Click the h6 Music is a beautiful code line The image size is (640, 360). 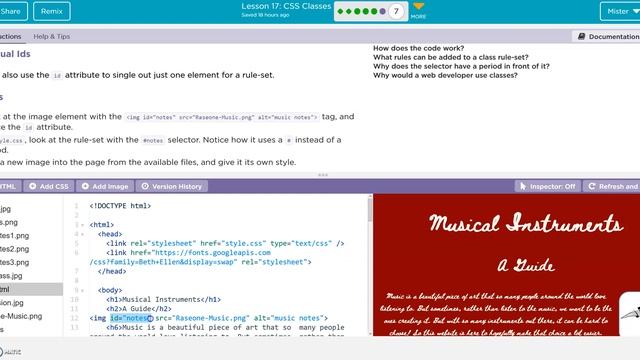pyautogui.click(x=225, y=328)
